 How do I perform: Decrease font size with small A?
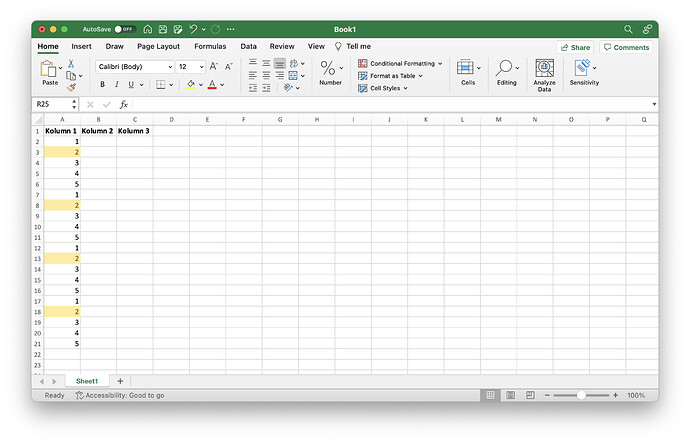pyautogui.click(x=228, y=66)
